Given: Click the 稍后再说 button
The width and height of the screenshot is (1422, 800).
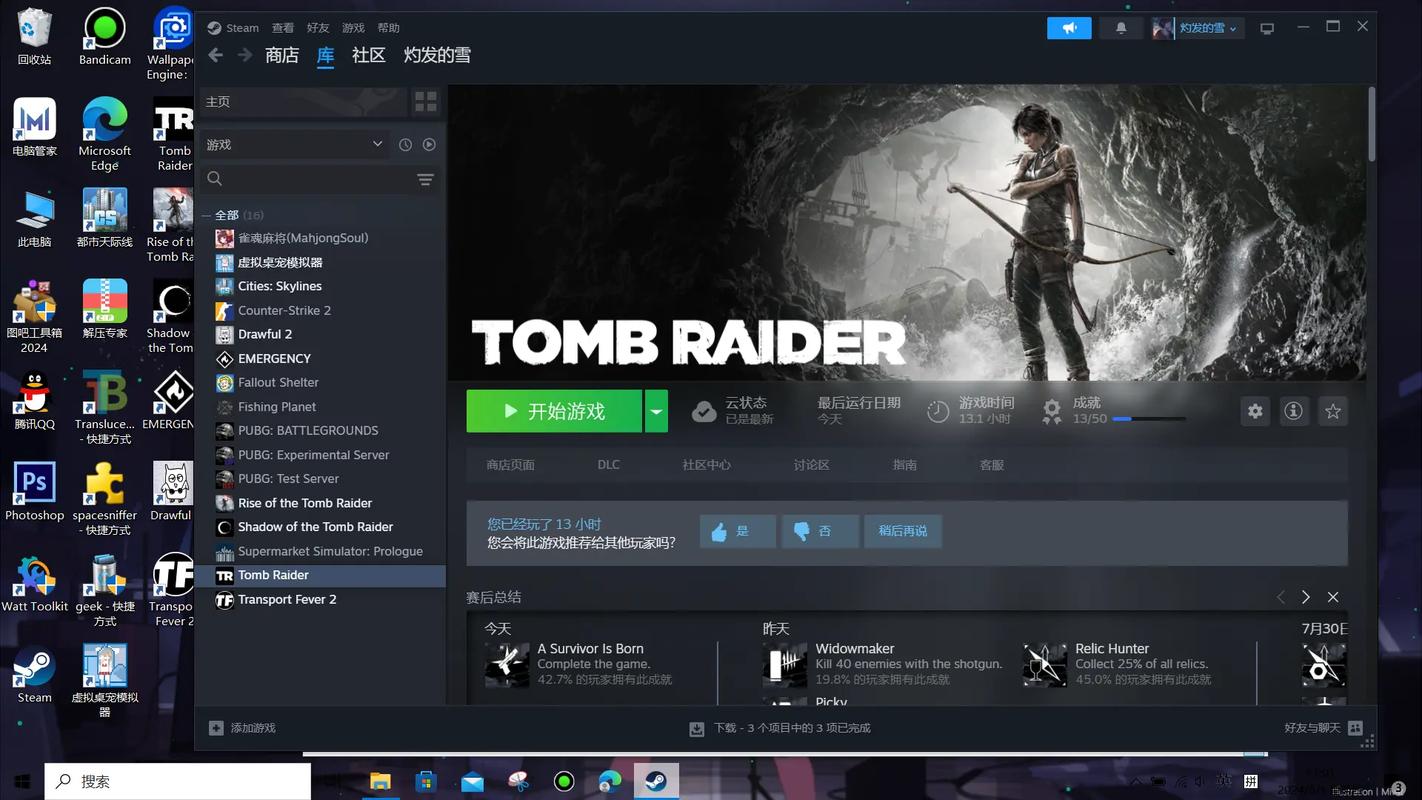Looking at the screenshot, I should point(902,531).
